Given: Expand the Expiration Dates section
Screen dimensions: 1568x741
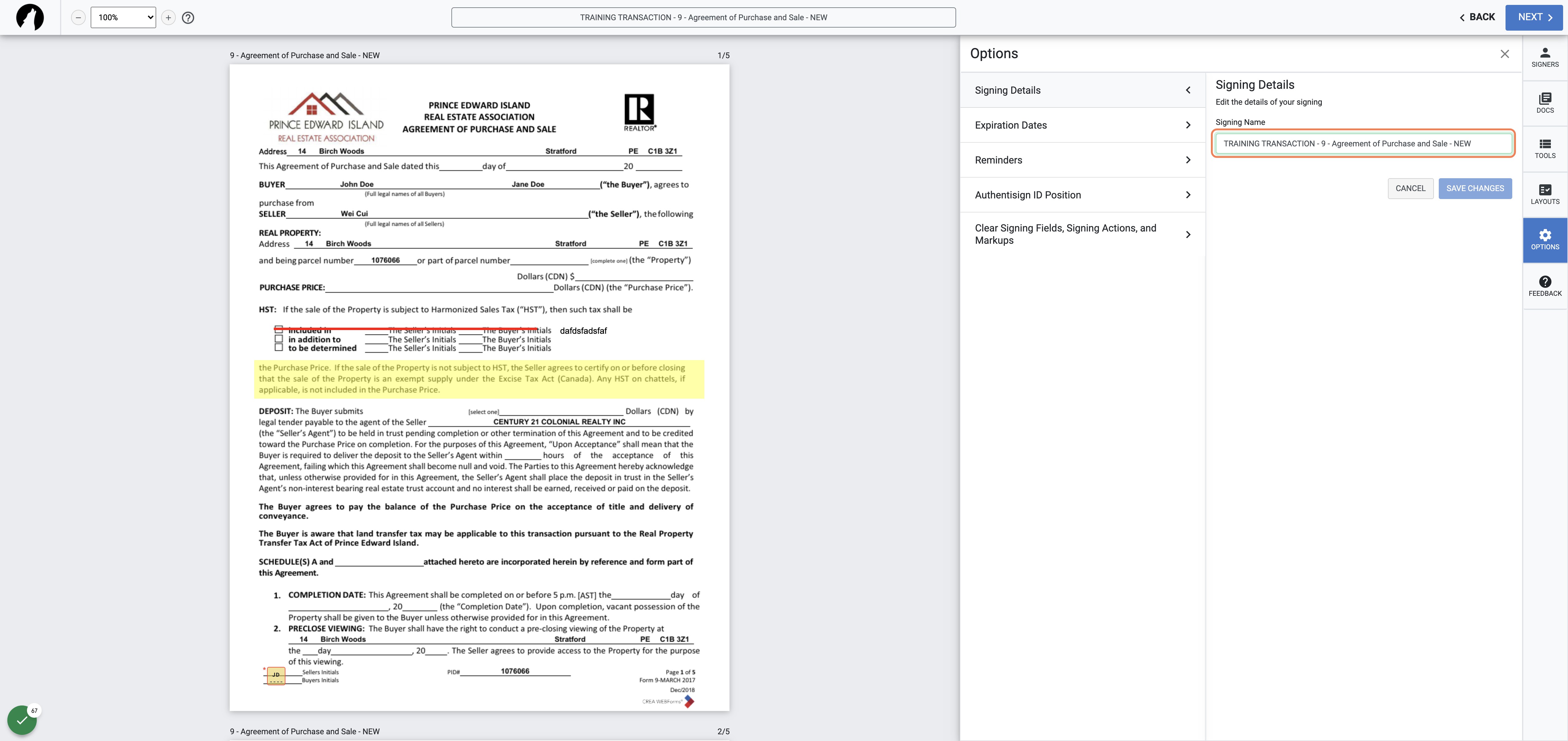Looking at the screenshot, I should (1082, 125).
